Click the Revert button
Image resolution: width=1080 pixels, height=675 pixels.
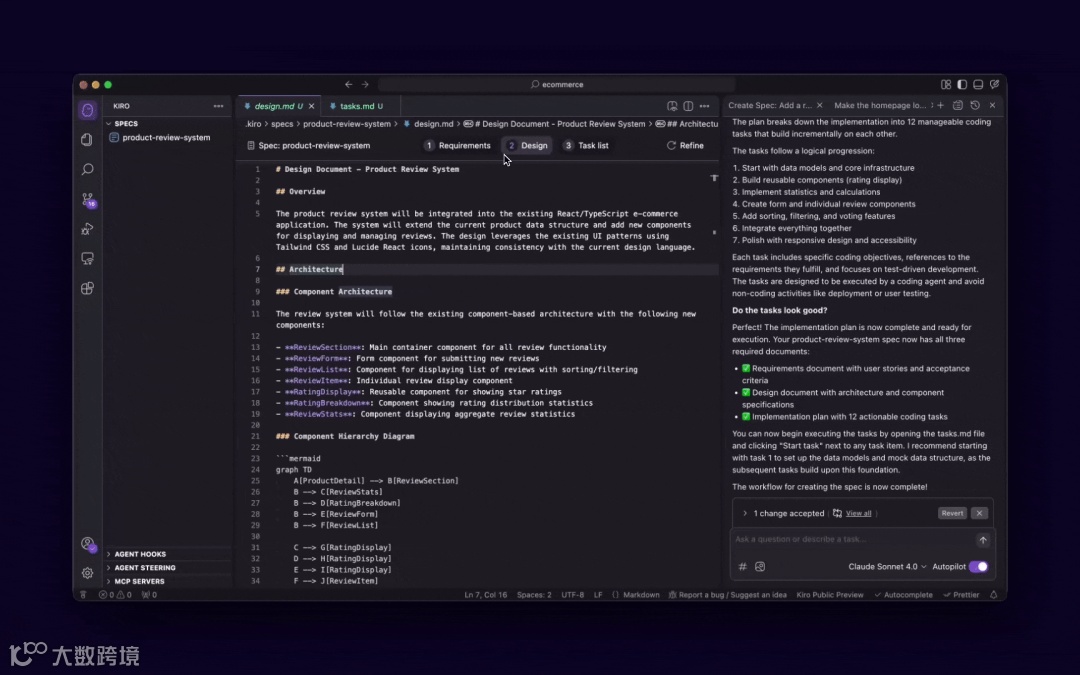pos(953,513)
